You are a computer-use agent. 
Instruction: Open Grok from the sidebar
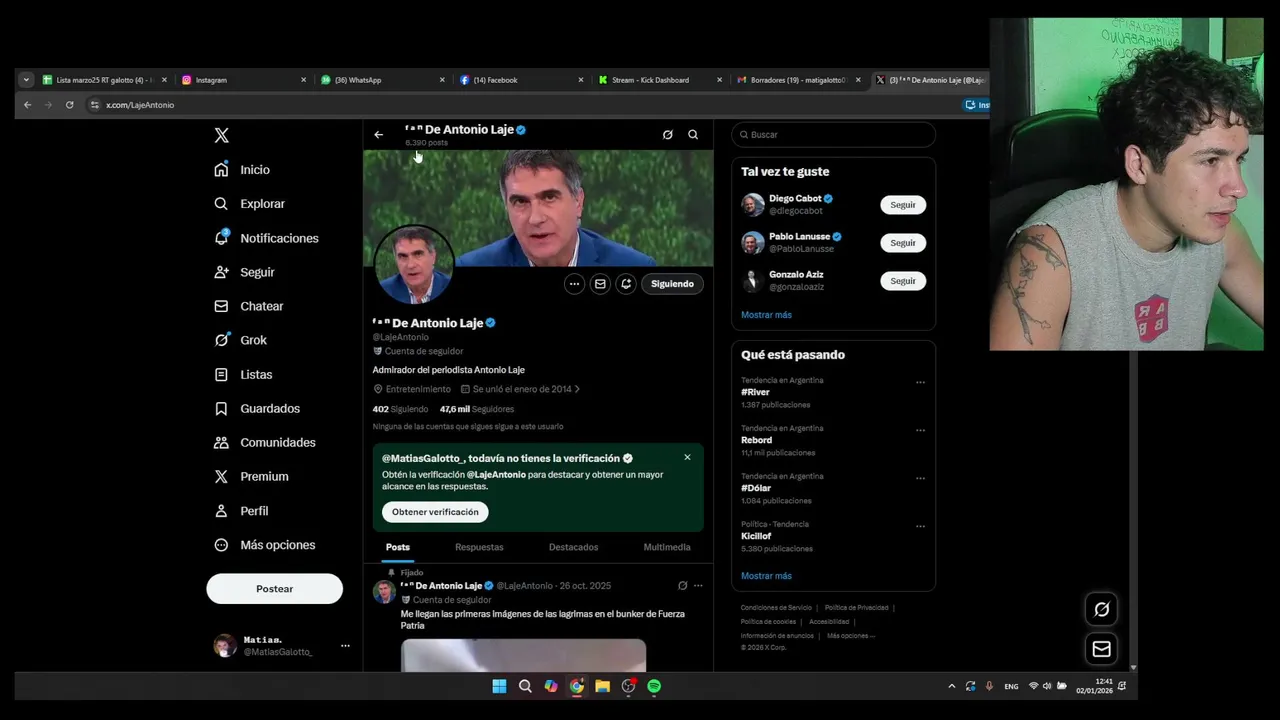[x=240, y=340]
